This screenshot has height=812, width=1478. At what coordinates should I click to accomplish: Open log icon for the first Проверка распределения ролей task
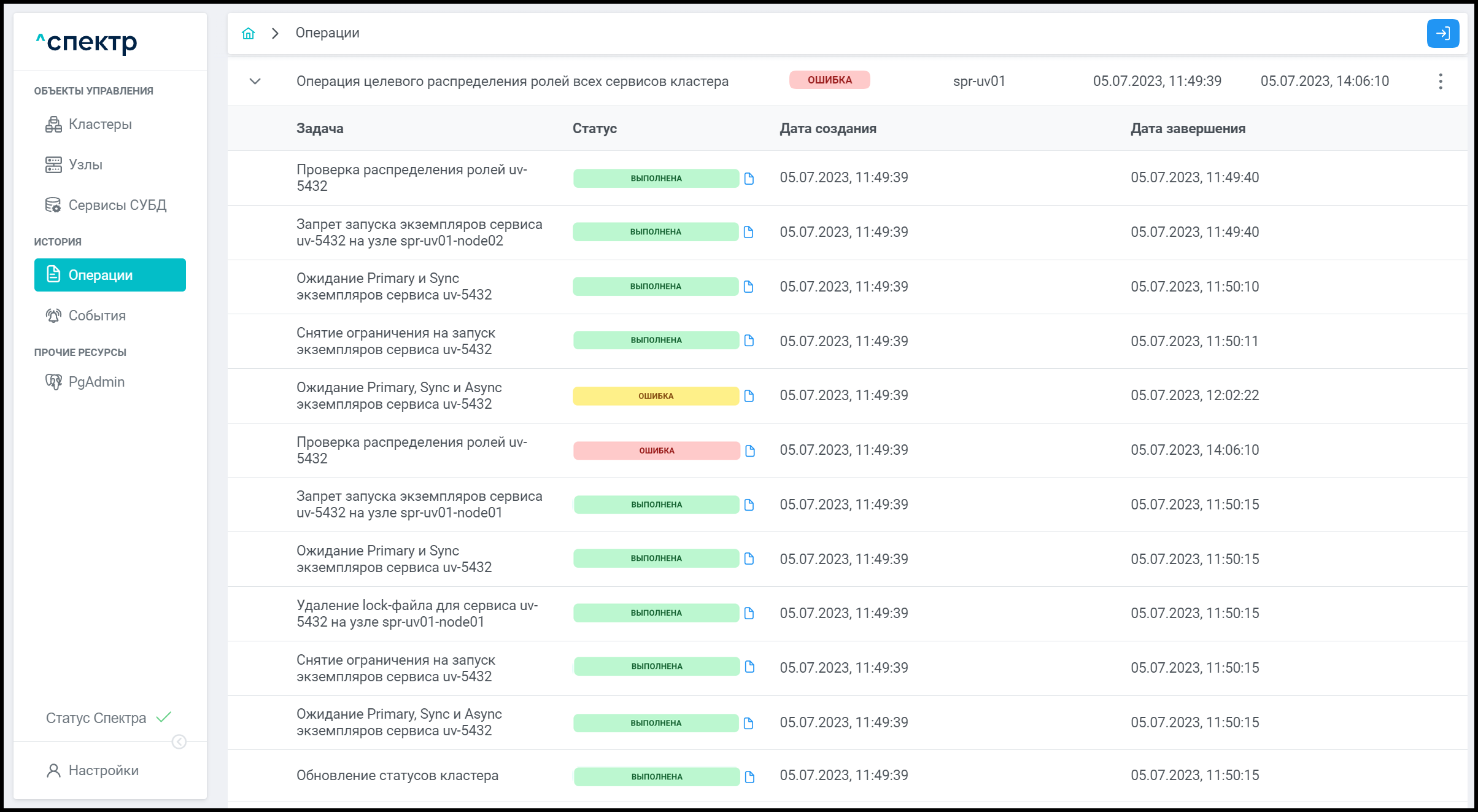[x=749, y=179]
